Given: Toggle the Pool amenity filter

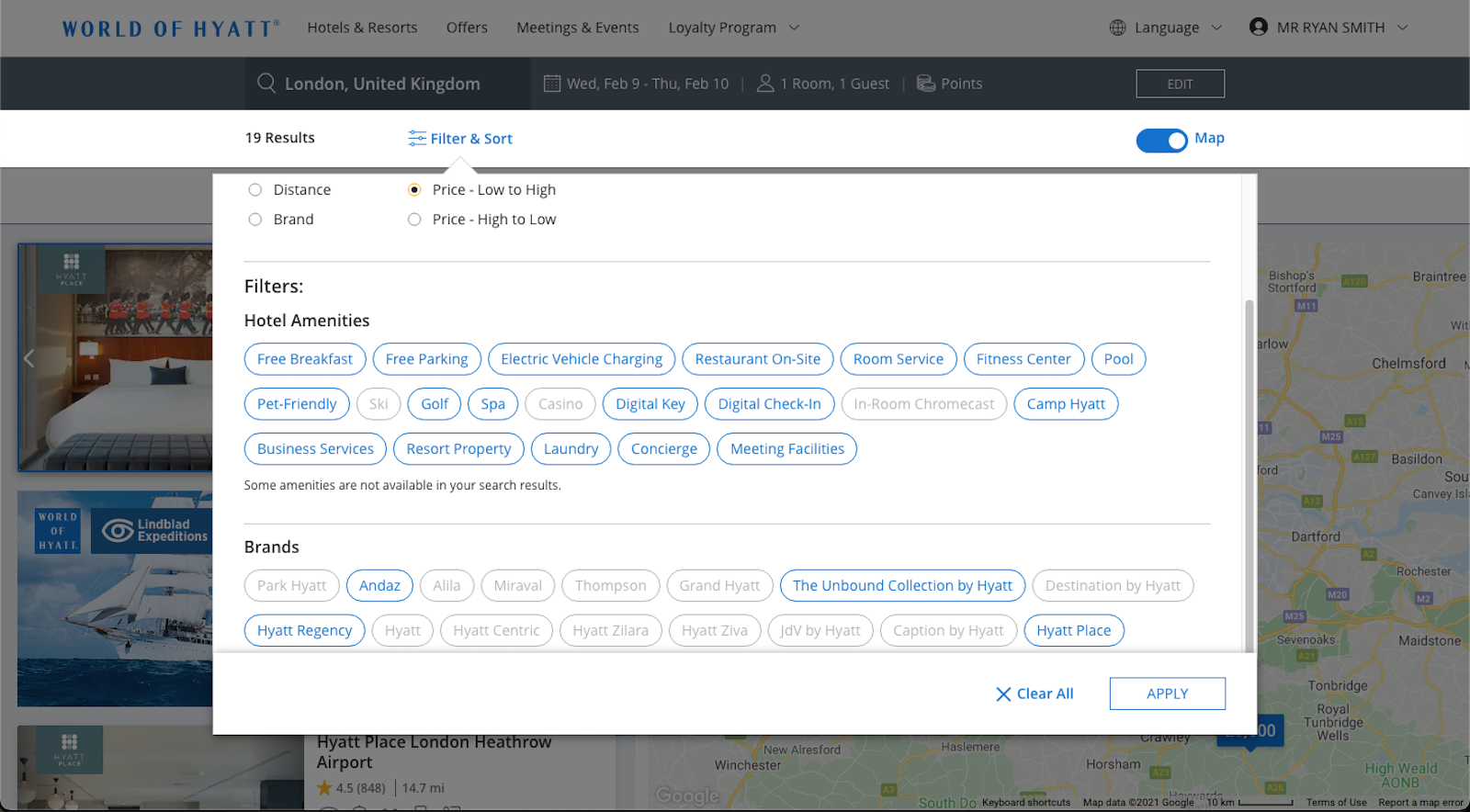Looking at the screenshot, I should tap(1118, 359).
